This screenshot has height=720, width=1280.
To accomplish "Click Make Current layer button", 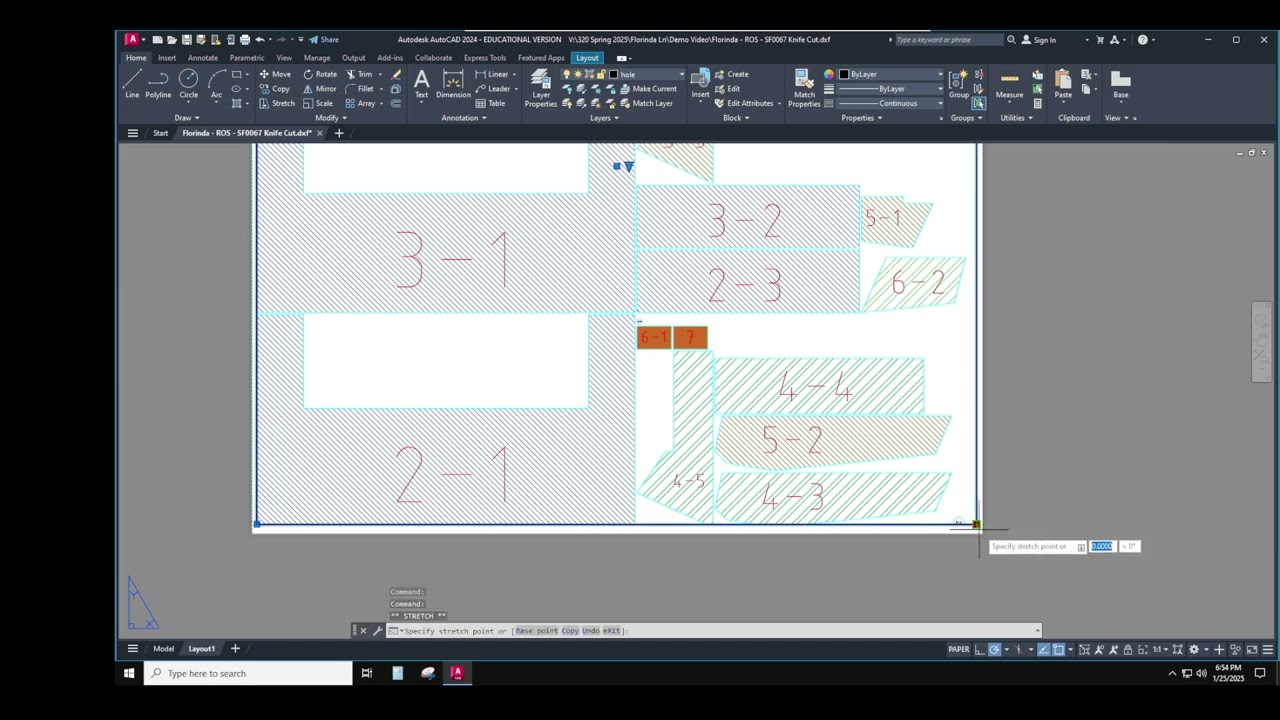I will 648,89.
